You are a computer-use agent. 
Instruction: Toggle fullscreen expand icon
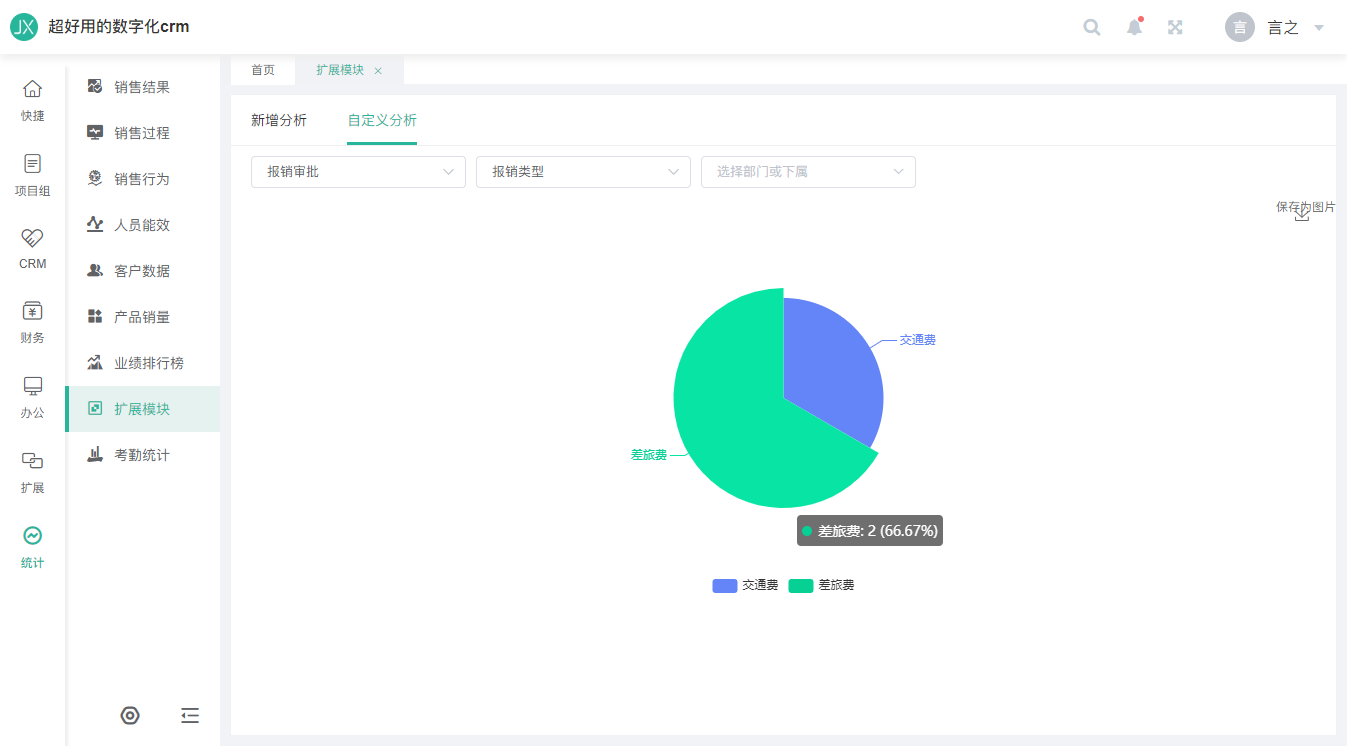pyautogui.click(x=1176, y=27)
